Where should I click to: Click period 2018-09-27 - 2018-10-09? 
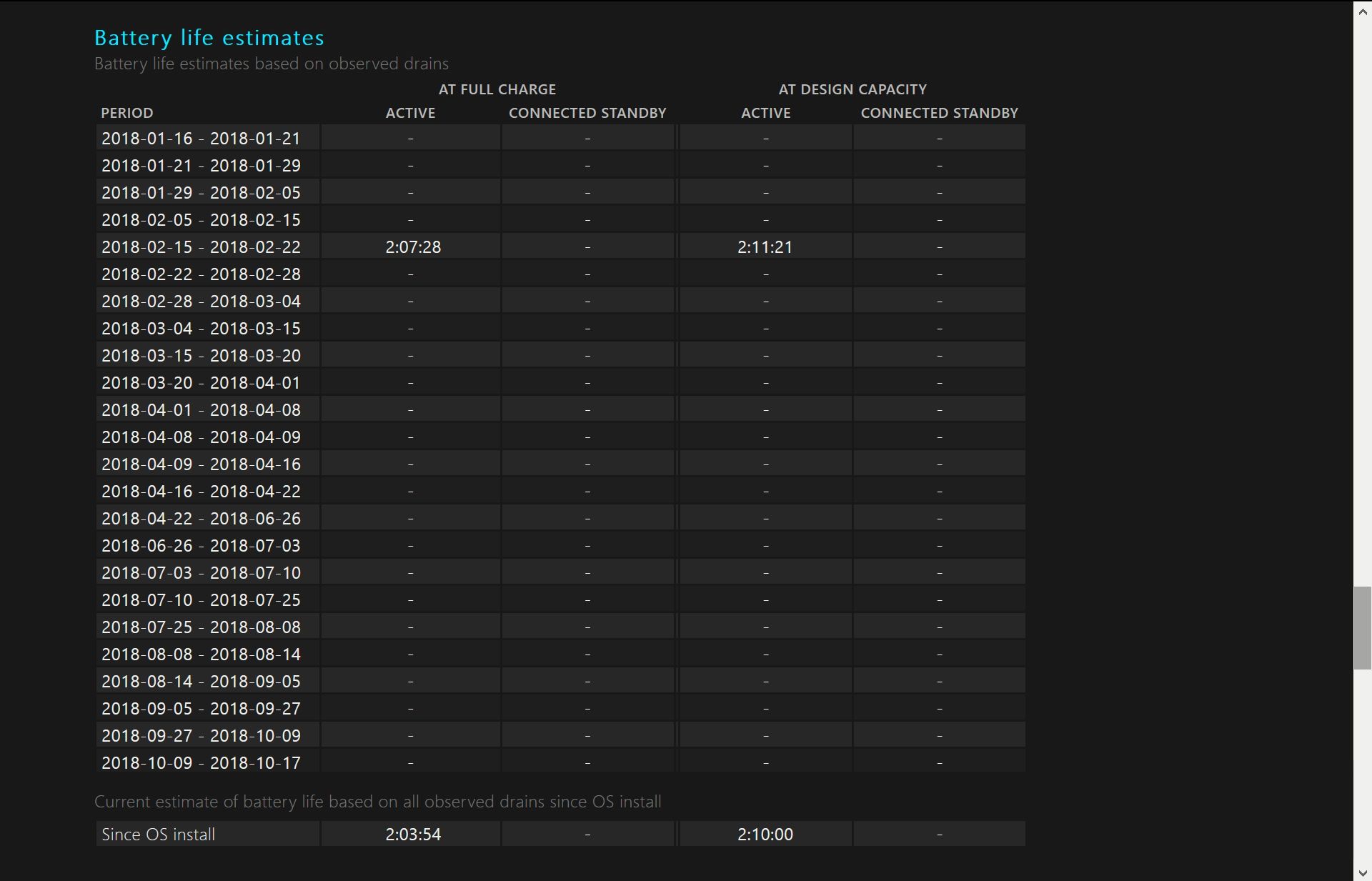201,736
